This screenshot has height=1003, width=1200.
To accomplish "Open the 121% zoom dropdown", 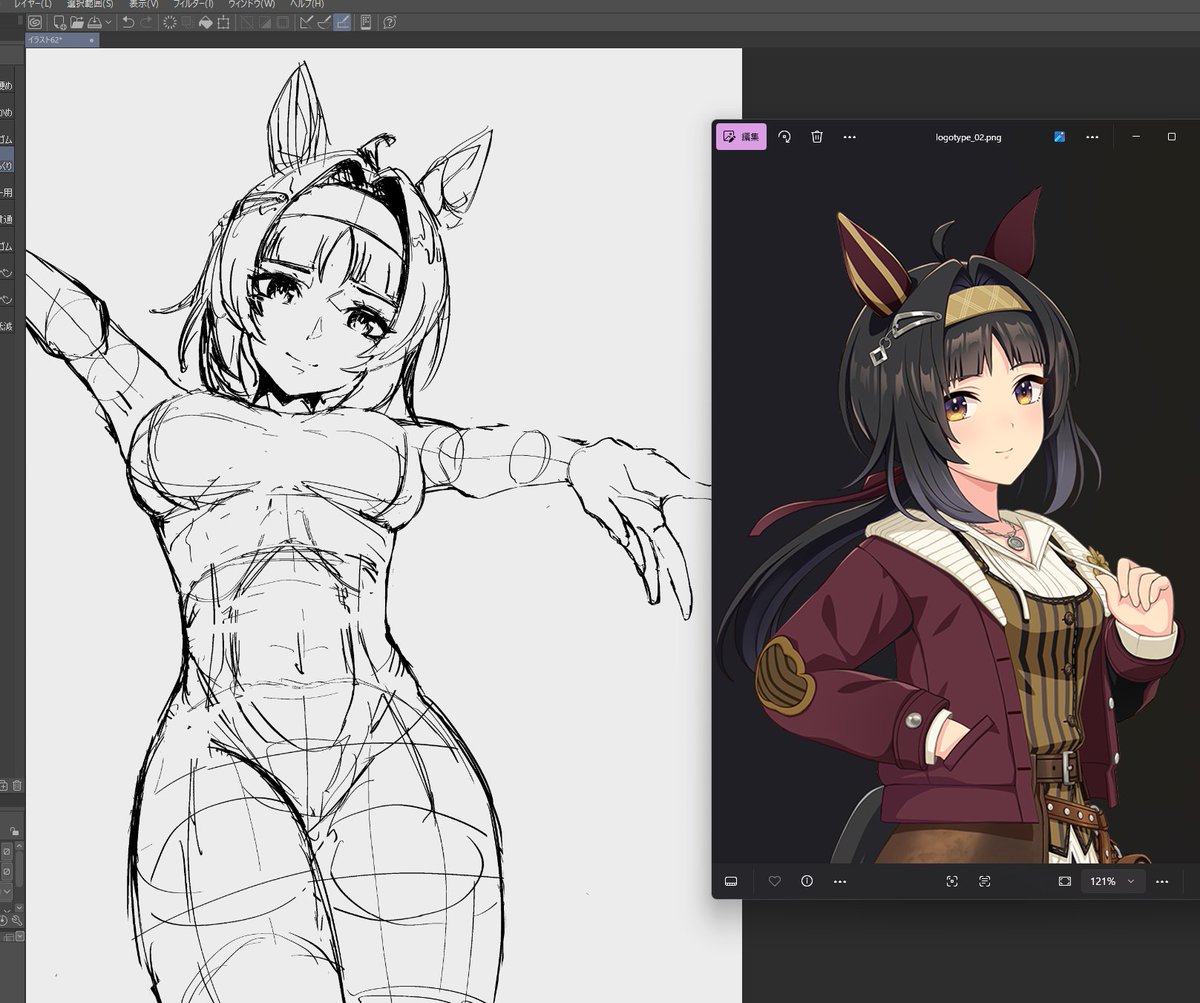I will (1112, 881).
